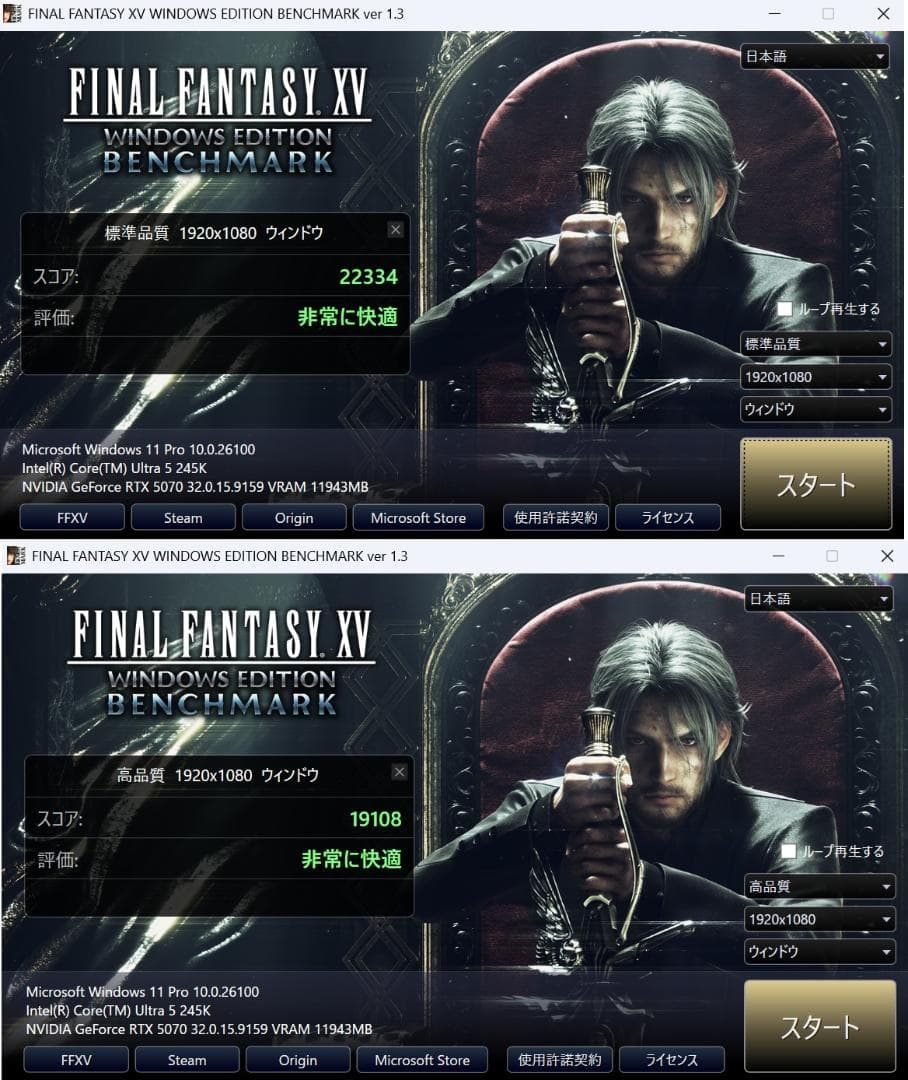
Task: Click the FFXV button in the upper window
Action: [72, 518]
